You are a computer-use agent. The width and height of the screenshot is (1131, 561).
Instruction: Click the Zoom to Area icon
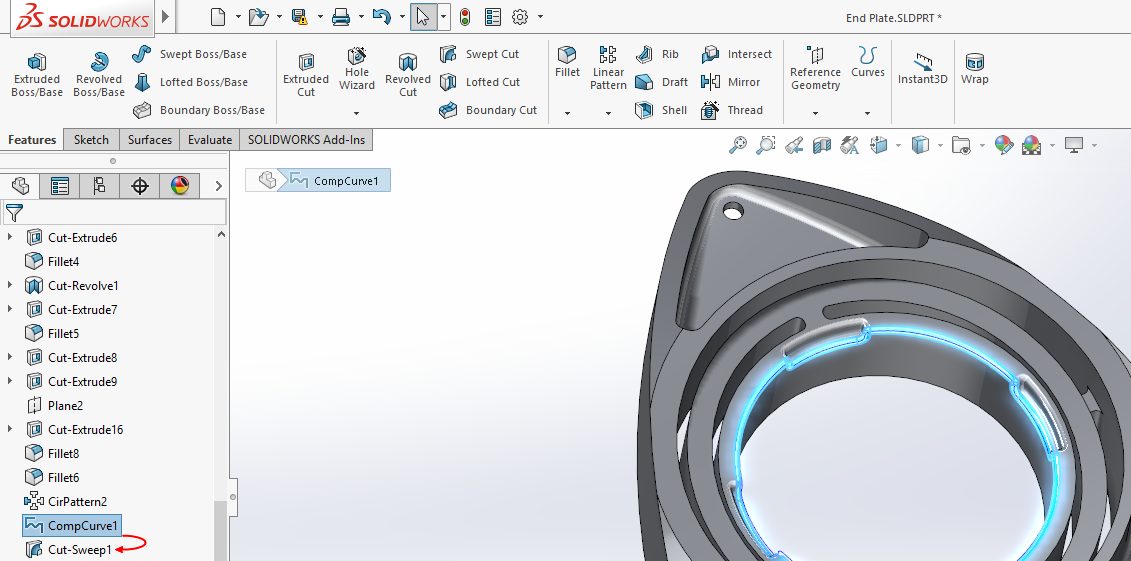click(765, 146)
